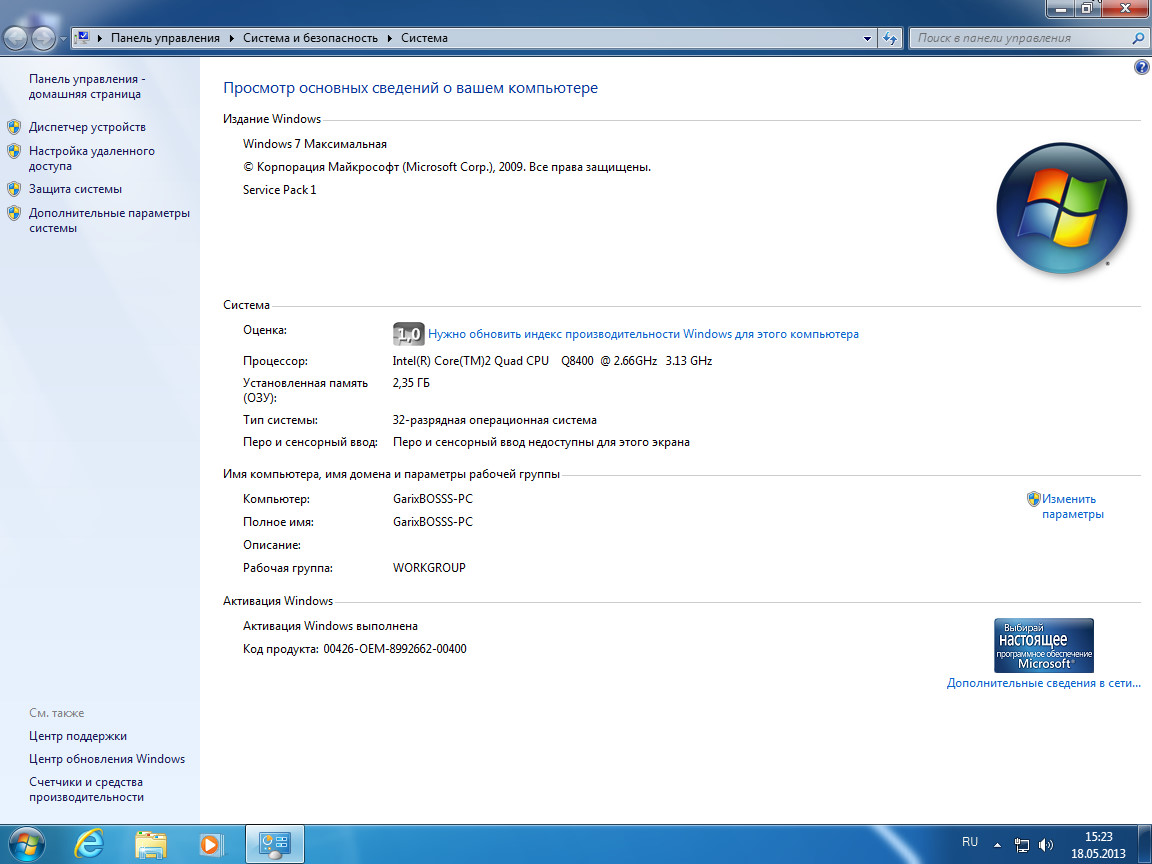Open link to refresh Windows performance index
Viewport: 1152px width, 864px height.
point(643,334)
